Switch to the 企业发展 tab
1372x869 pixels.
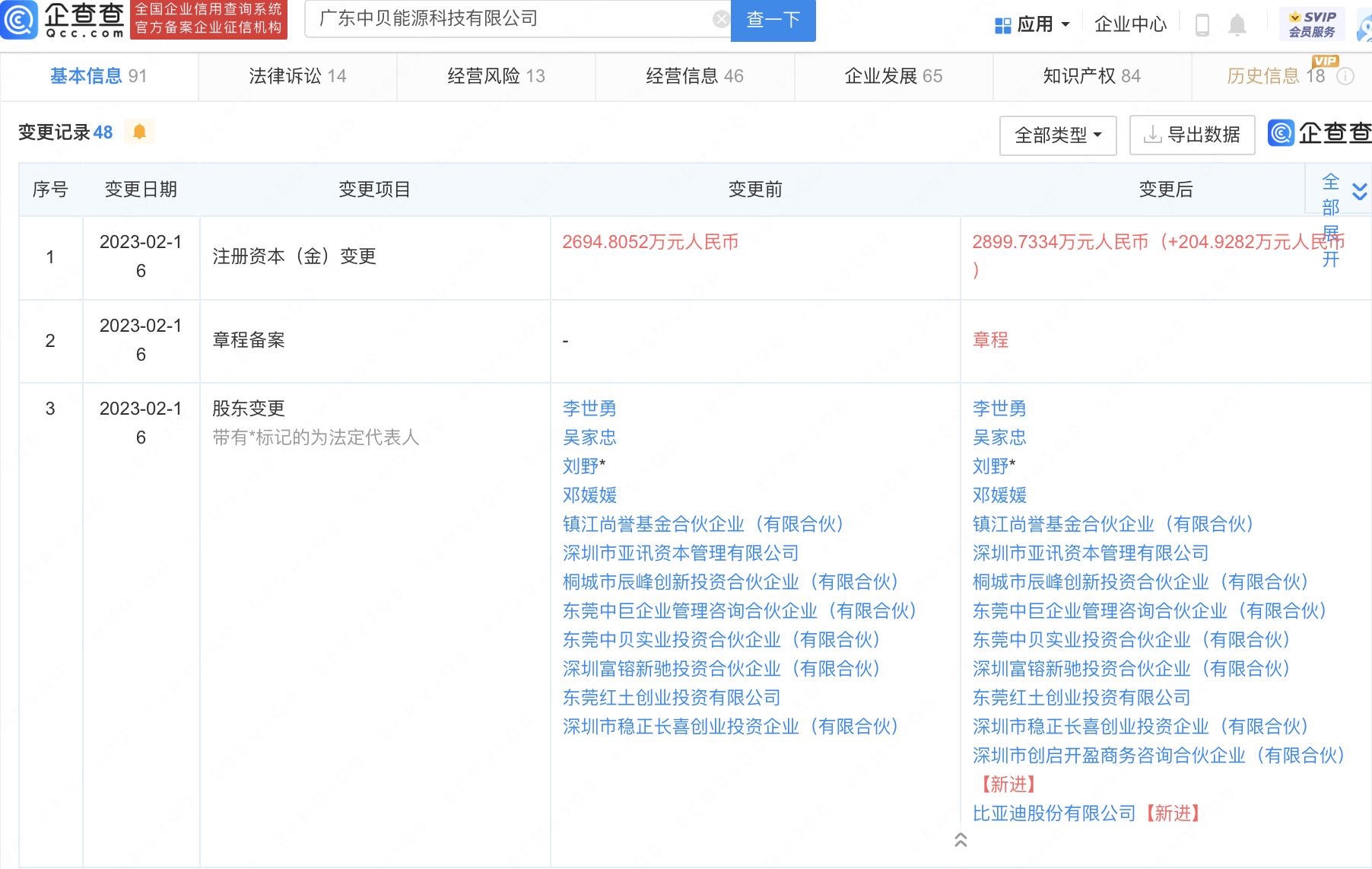pos(894,76)
